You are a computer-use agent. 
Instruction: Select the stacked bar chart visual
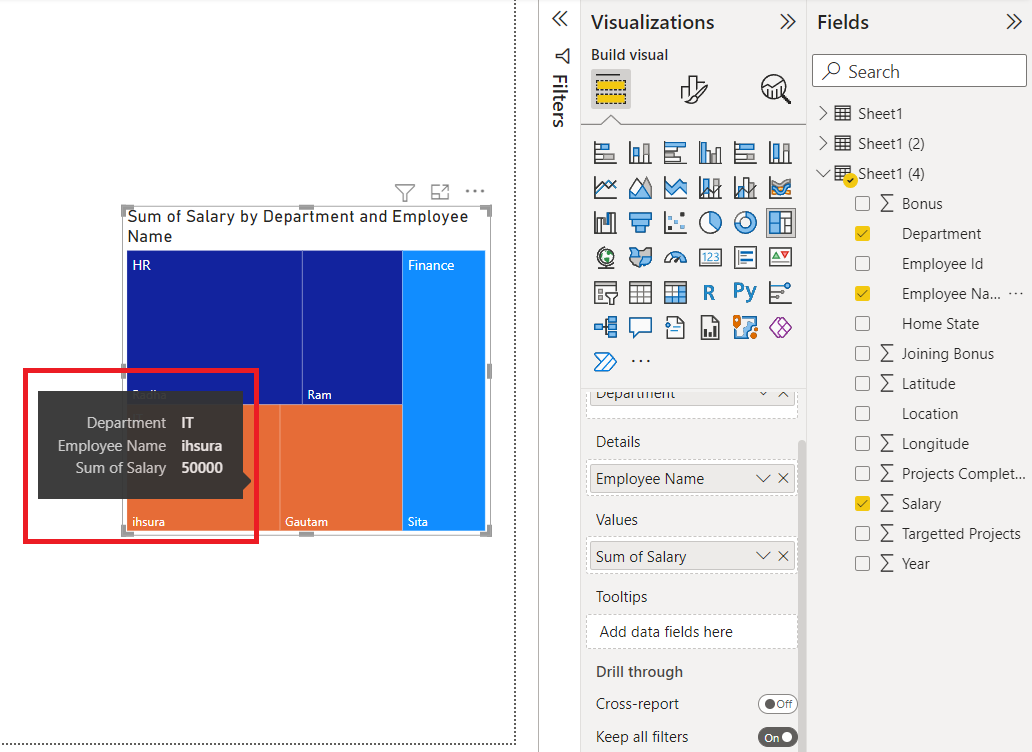tap(605, 153)
